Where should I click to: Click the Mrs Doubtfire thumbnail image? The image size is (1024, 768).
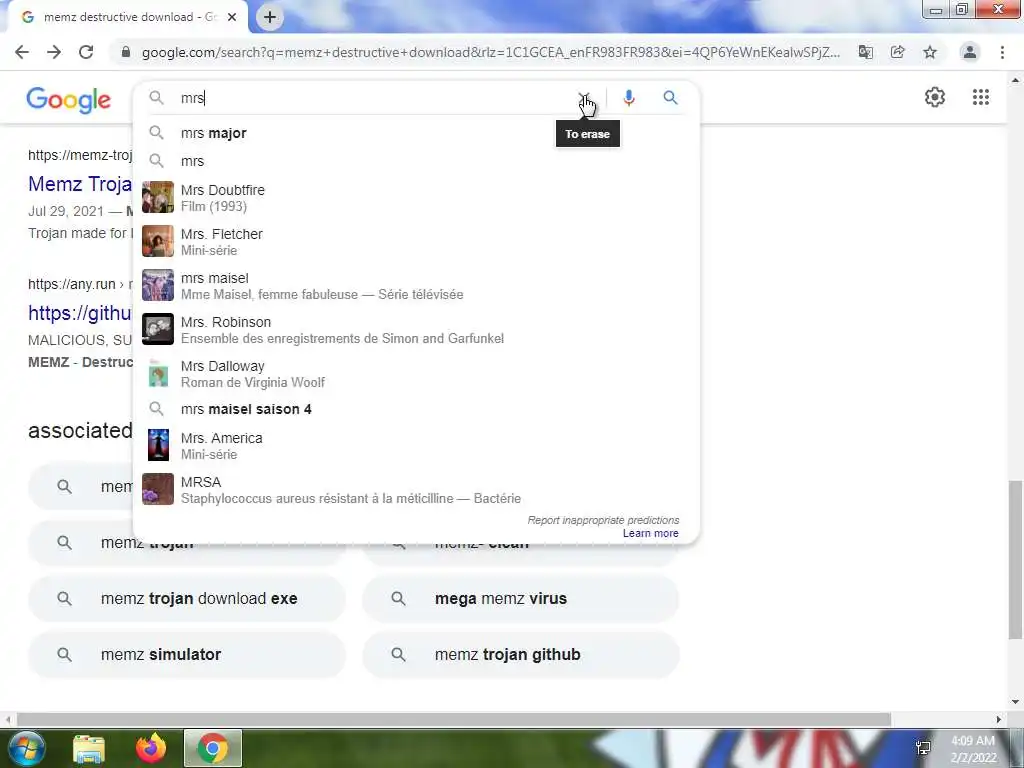point(158,197)
